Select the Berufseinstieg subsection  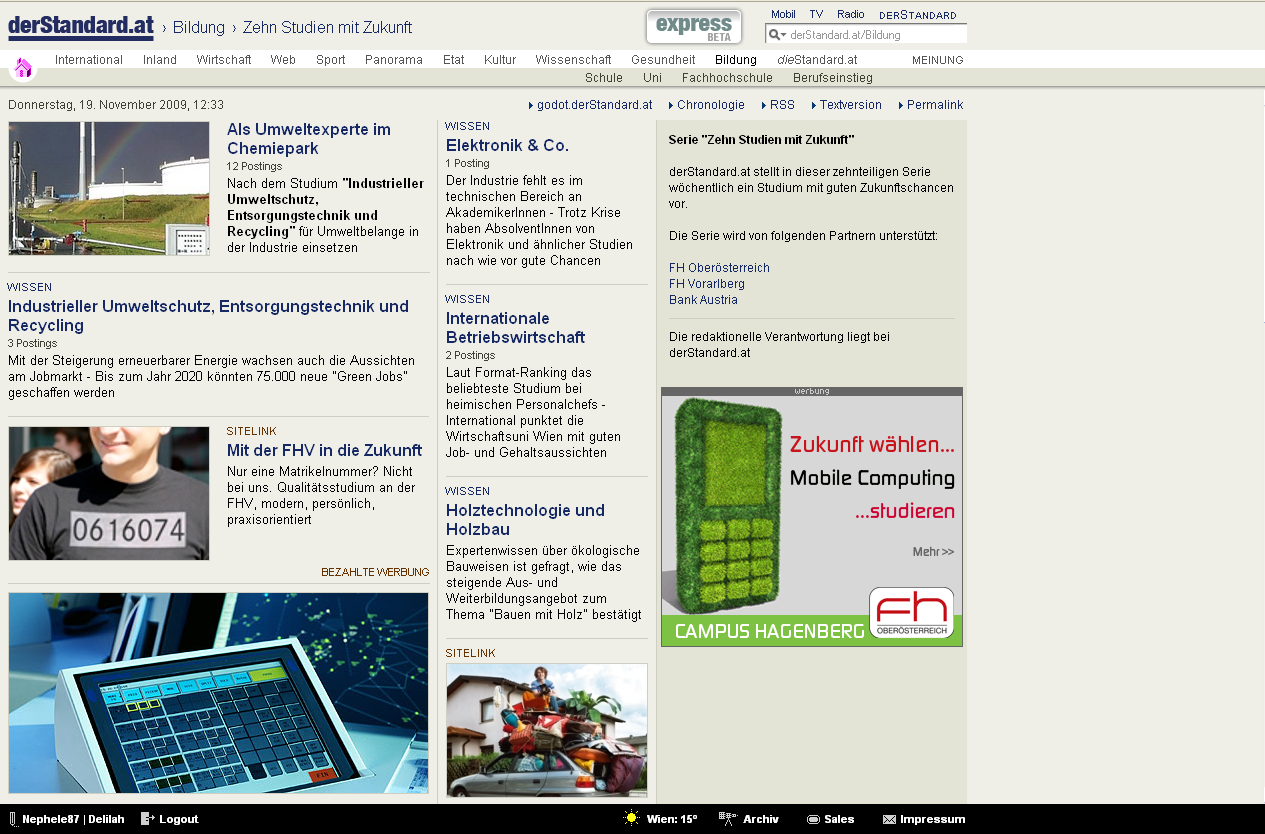coord(833,77)
